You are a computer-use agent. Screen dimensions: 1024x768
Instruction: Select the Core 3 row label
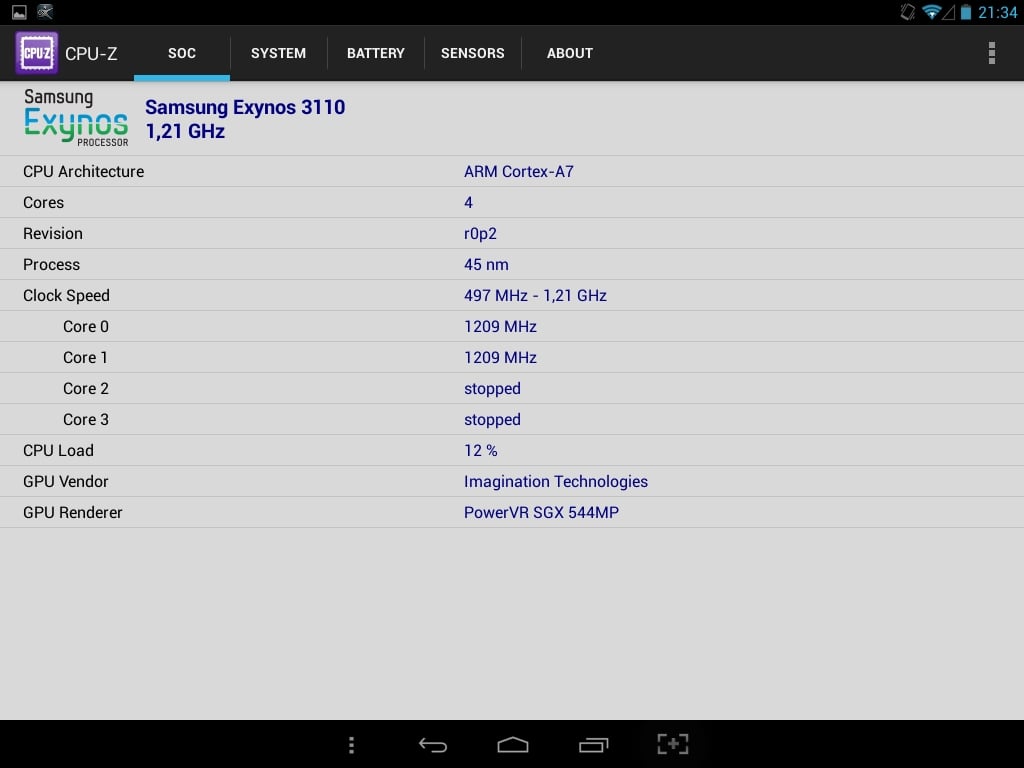pyautogui.click(x=86, y=419)
